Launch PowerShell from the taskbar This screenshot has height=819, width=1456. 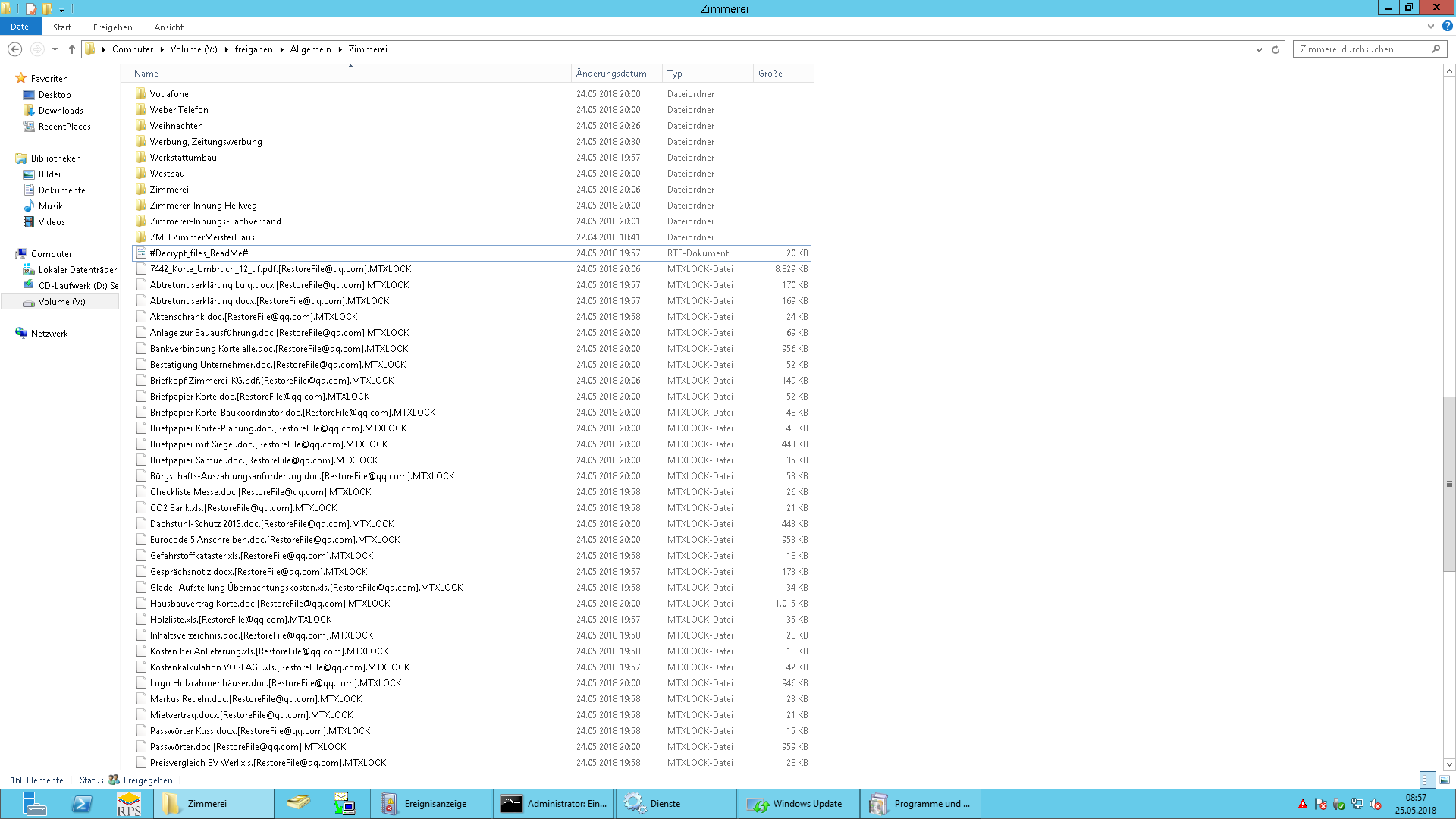(82, 804)
